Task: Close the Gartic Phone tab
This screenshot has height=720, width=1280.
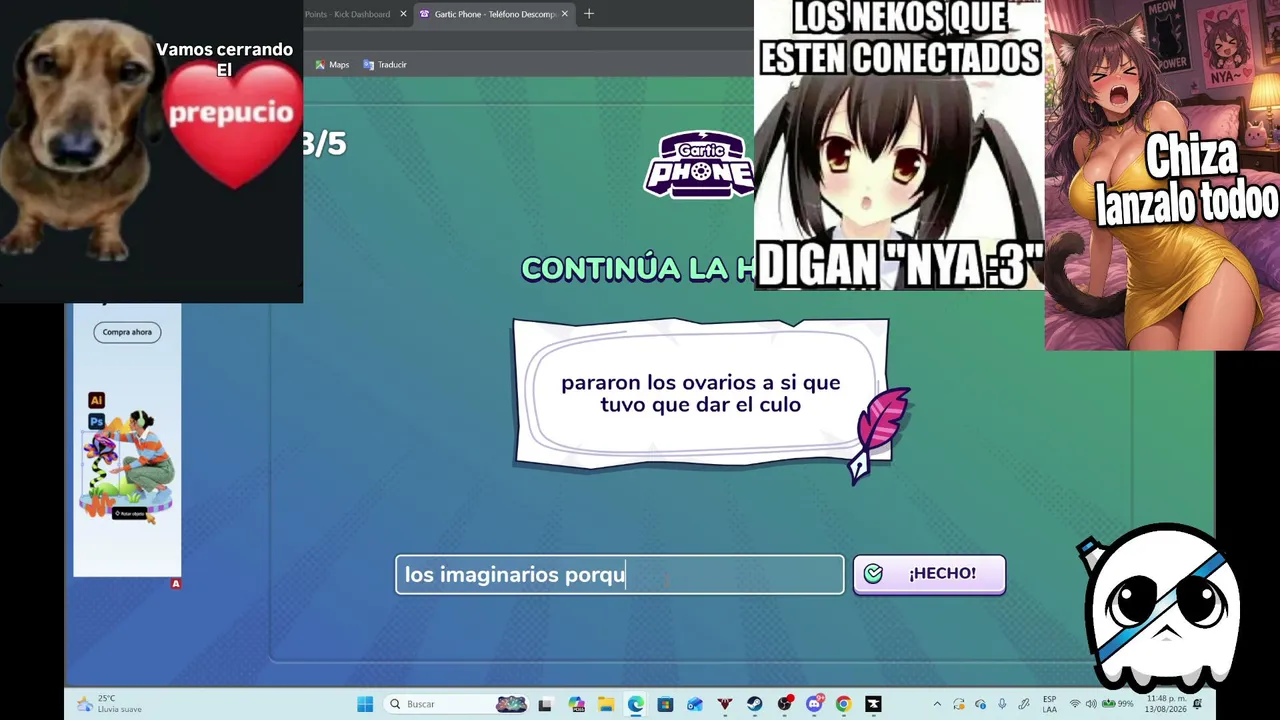Action: tap(565, 14)
